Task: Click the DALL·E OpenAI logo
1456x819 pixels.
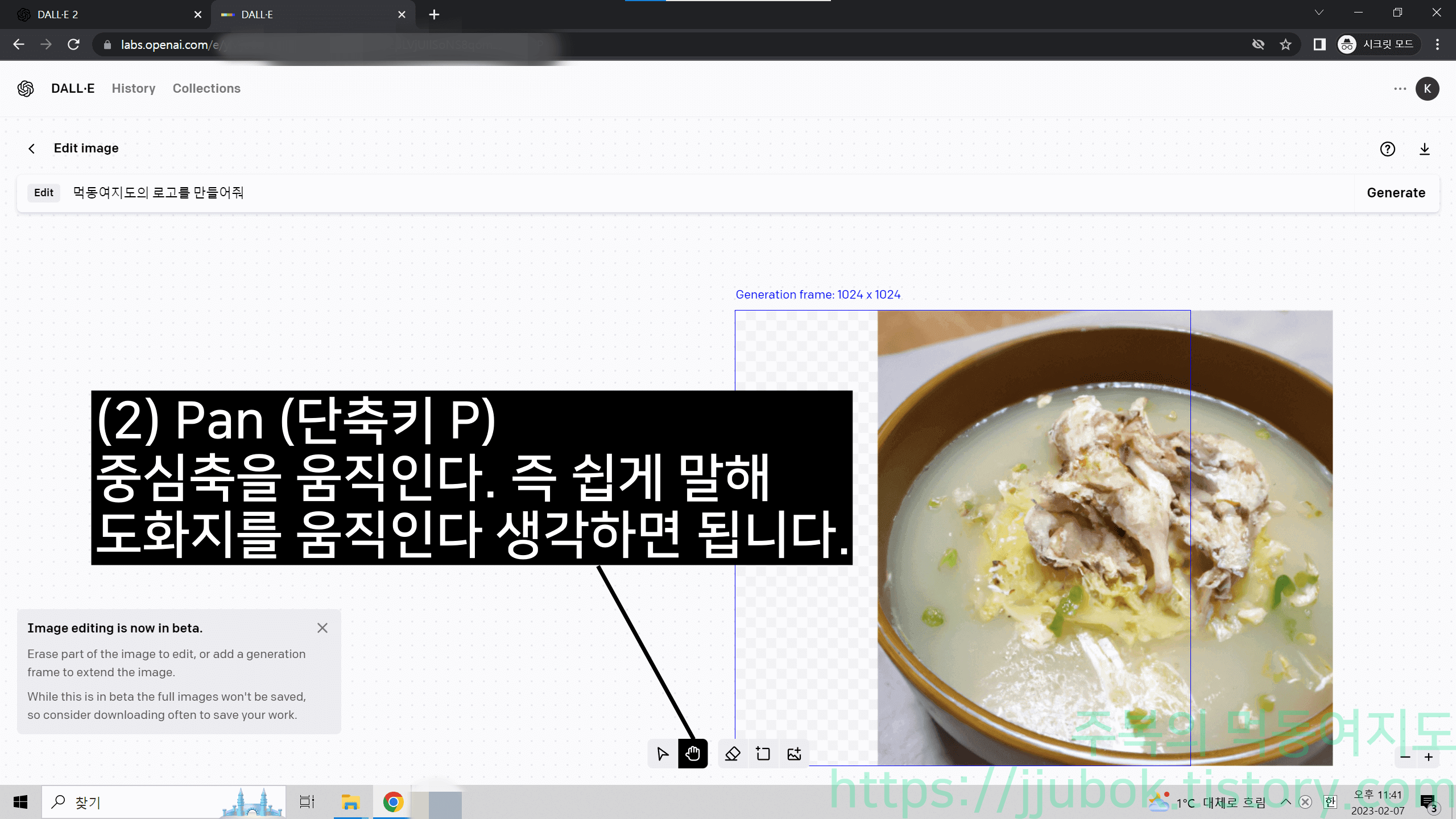Action: point(26,89)
